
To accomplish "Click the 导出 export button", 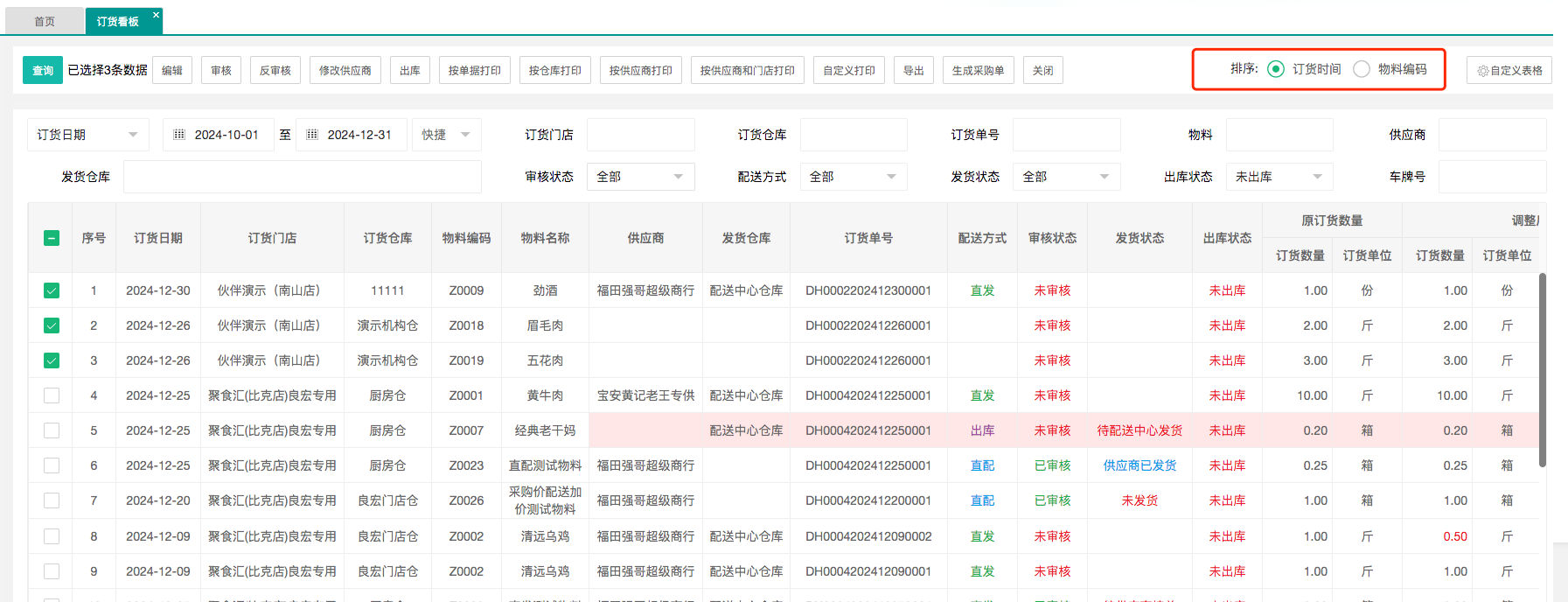I will (913, 71).
